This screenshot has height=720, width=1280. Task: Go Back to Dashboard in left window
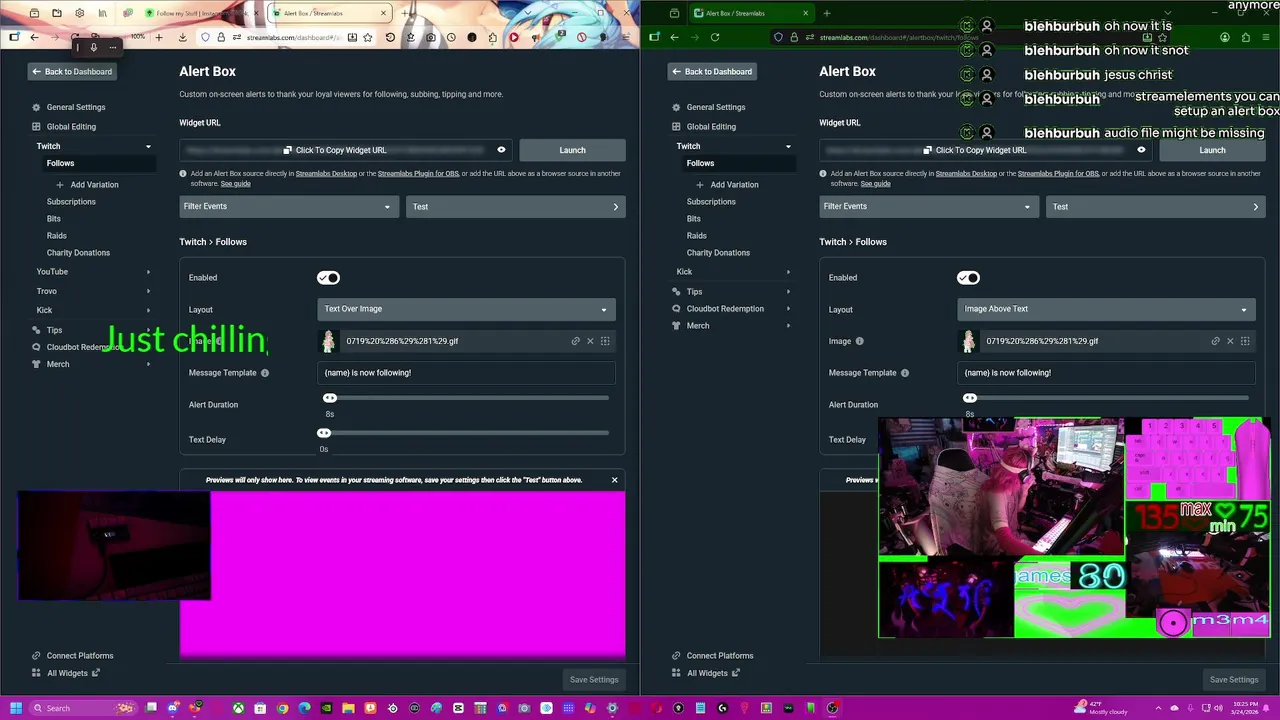71,72
